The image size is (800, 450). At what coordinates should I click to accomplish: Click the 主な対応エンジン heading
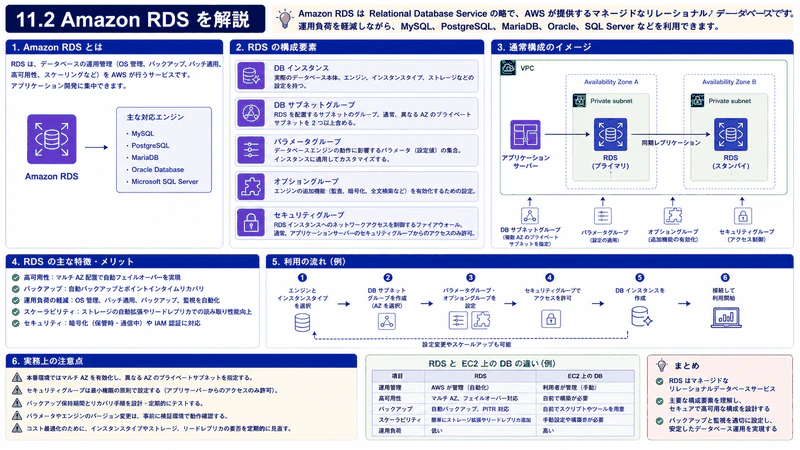point(155,117)
